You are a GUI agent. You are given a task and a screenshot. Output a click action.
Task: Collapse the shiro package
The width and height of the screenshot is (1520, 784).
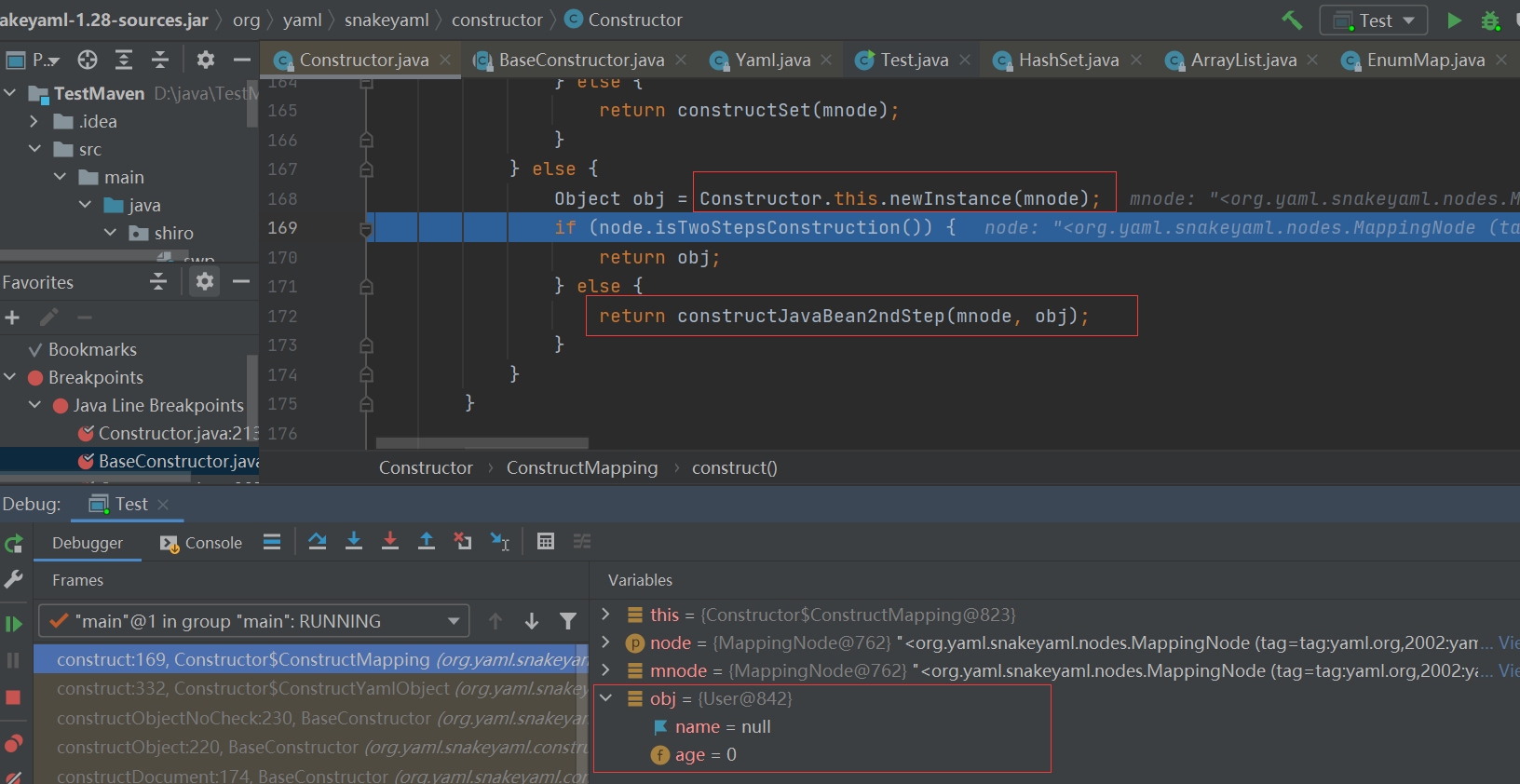pyautogui.click(x=110, y=233)
